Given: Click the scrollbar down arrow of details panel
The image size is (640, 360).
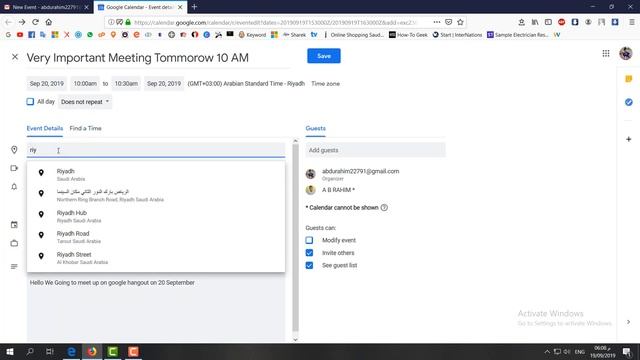Looking at the screenshot, I should click(296, 339).
